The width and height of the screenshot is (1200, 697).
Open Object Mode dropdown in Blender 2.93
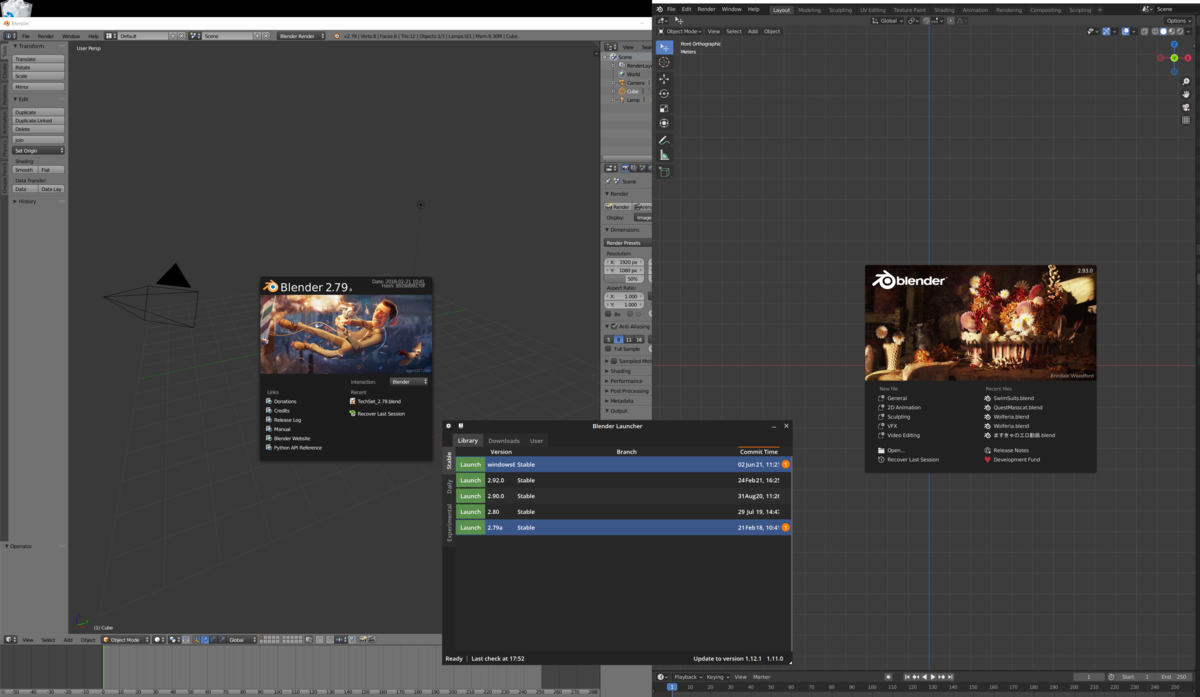pyautogui.click(x=680, y=31)
